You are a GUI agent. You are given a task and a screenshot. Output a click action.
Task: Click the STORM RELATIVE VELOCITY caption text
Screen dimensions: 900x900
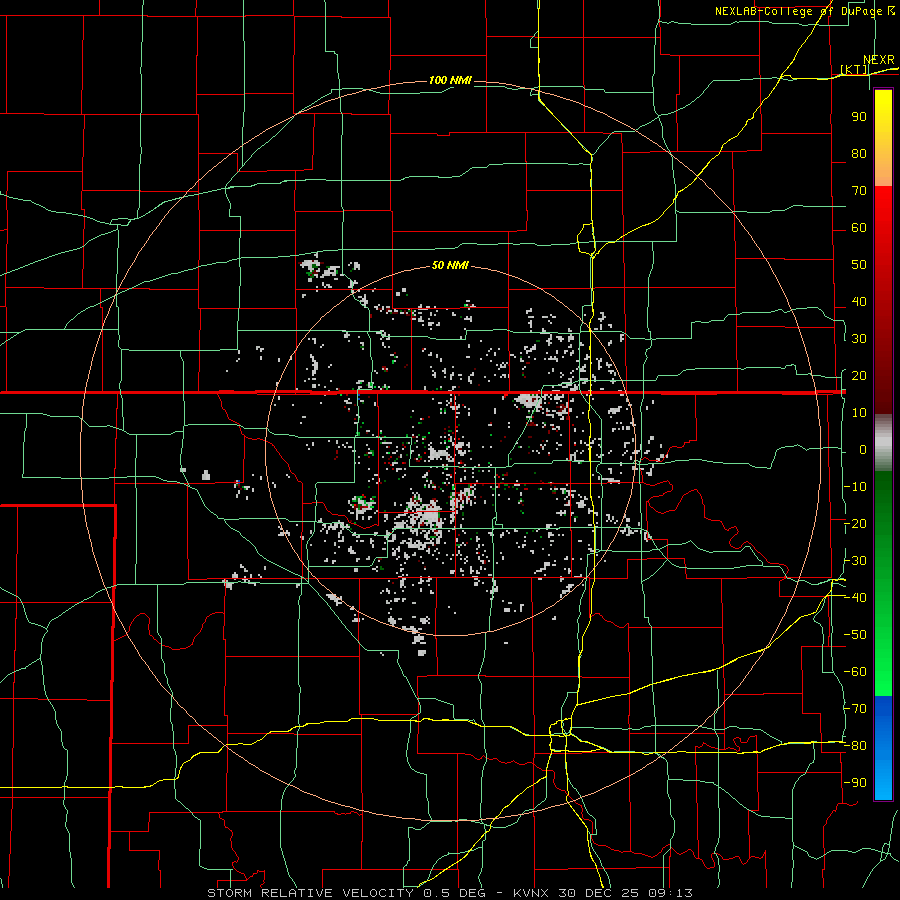pyautogui.click(x=310, y=893)
